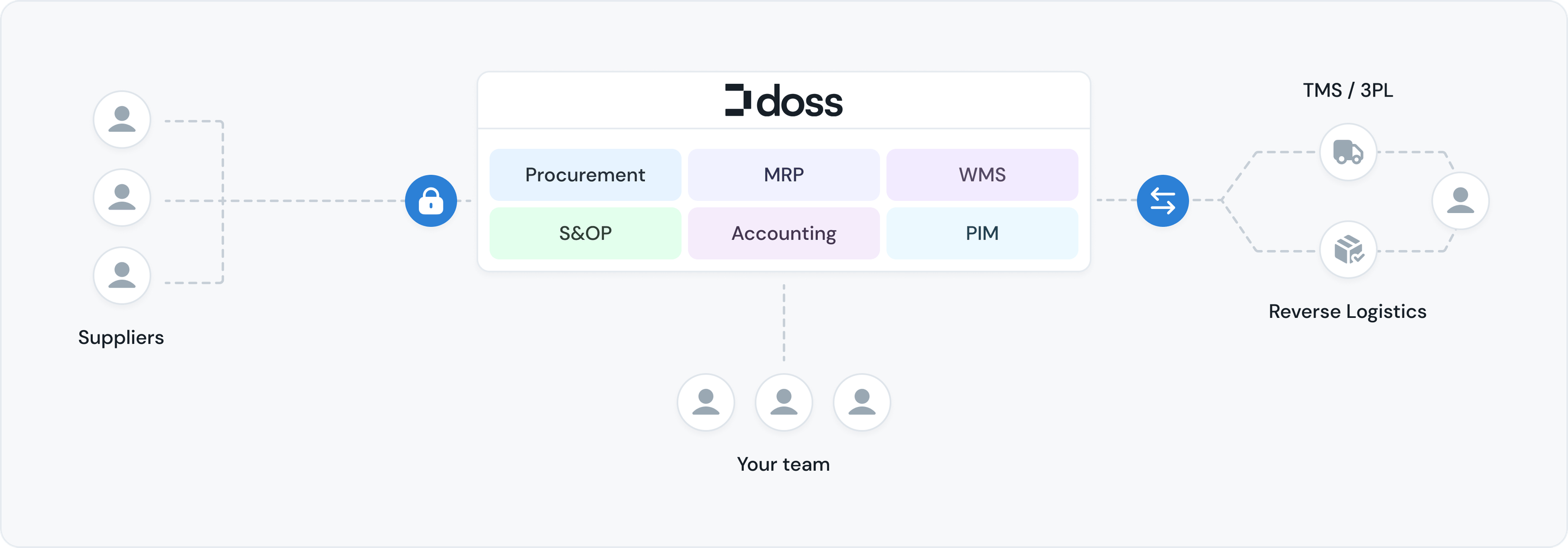Click the doss logo
Image resolution: width=1568 pixels, height=548 pixels.
click(784, 100)
